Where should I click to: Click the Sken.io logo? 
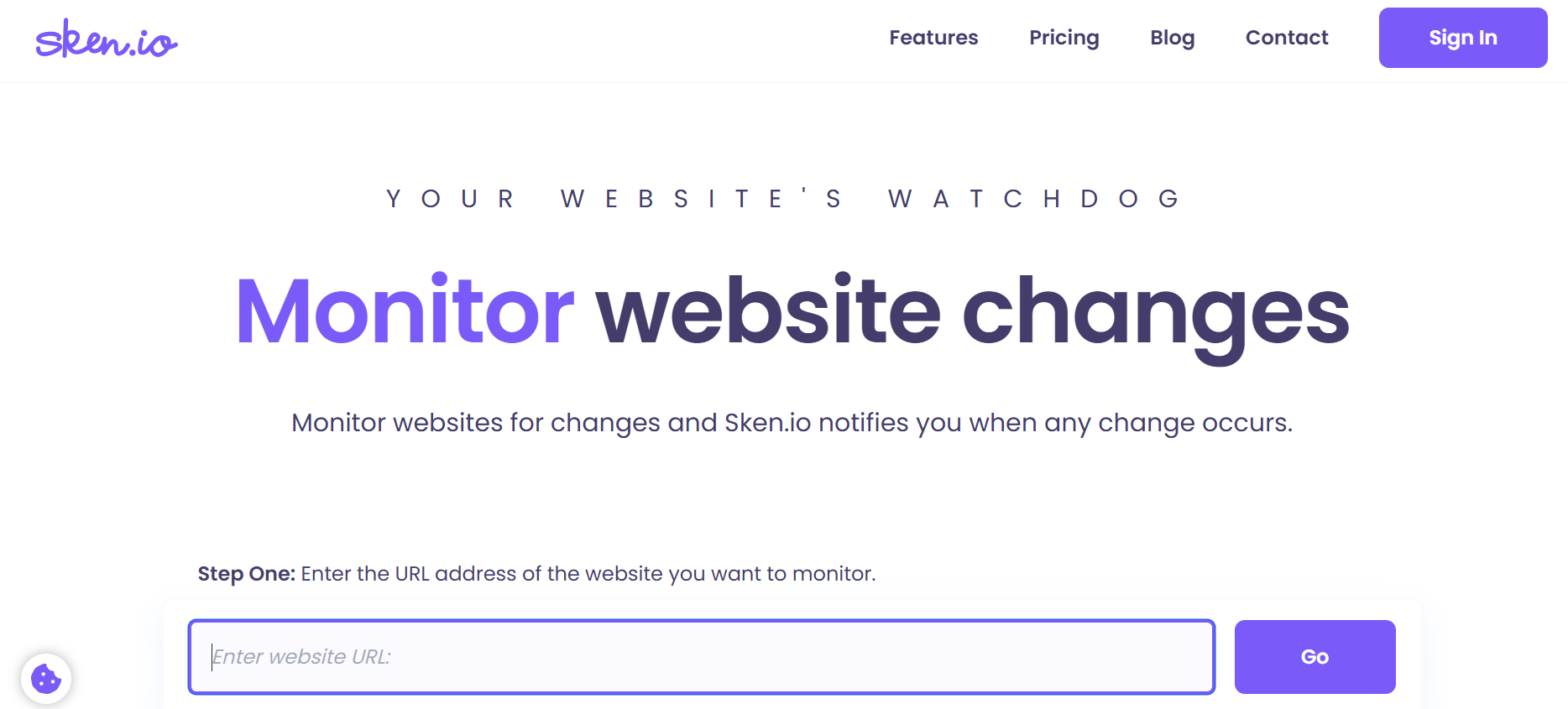click(107, 39)
